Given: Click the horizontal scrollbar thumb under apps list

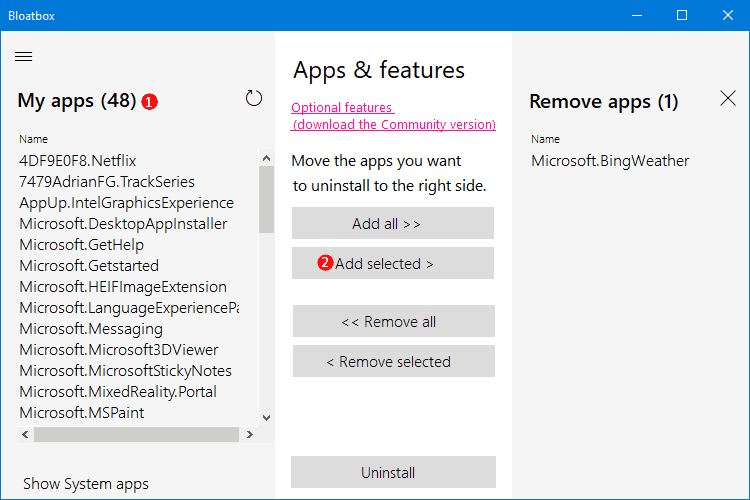Looking at the screenshot, I should point(136,434).
